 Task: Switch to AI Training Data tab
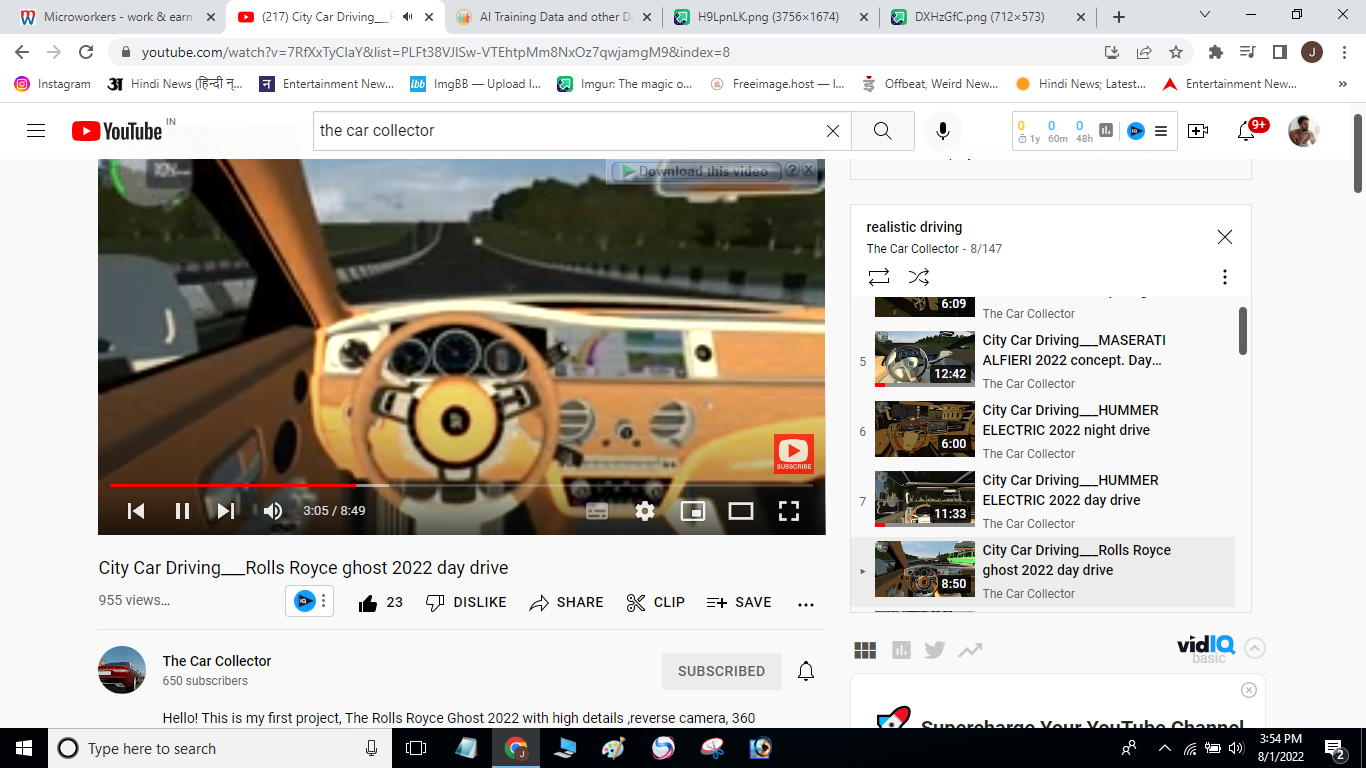pyautogui.click(x=553, y=17)
